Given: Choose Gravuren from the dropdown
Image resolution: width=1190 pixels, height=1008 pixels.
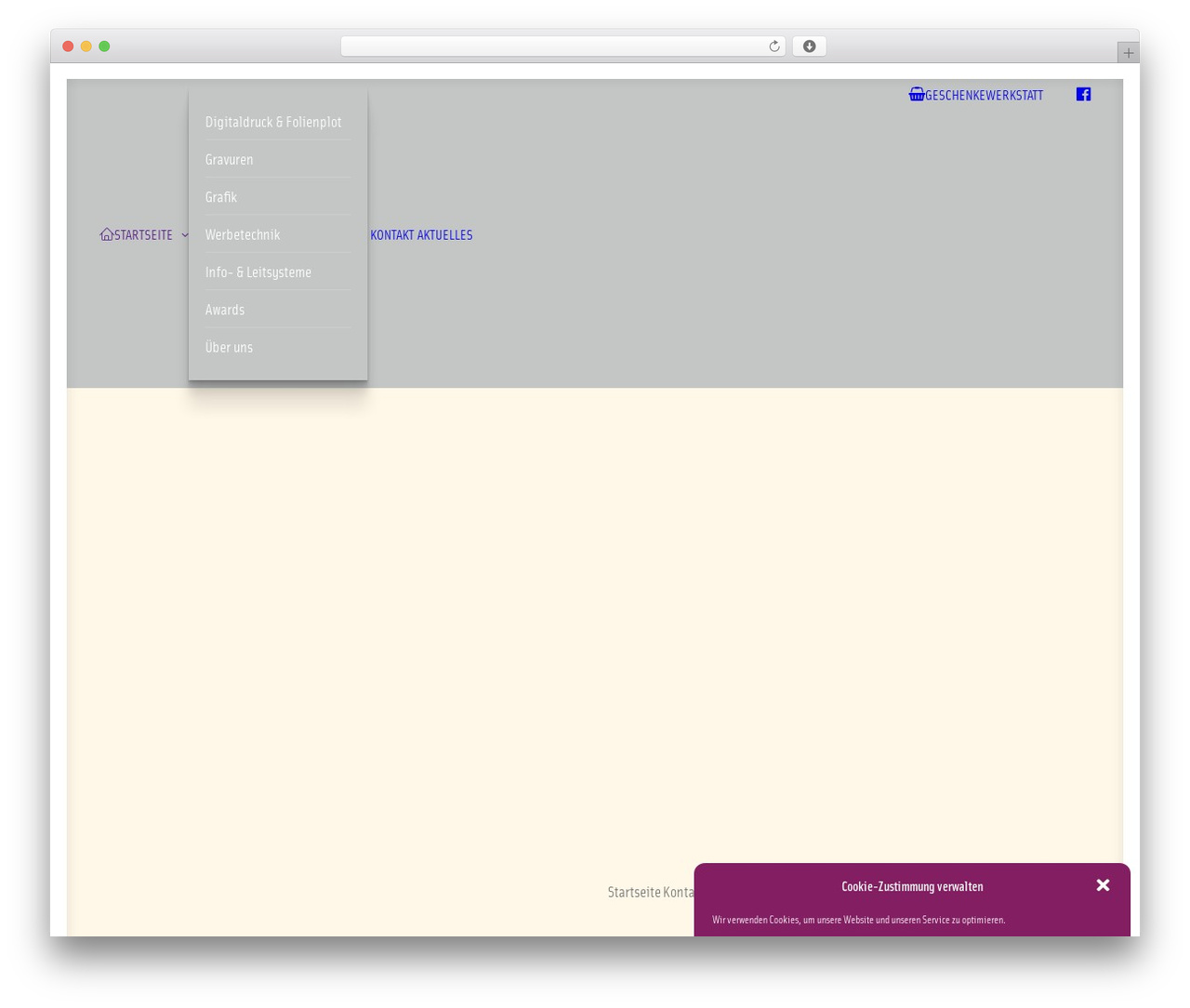Looking at the screenshot, I should (x=229, y=159).
